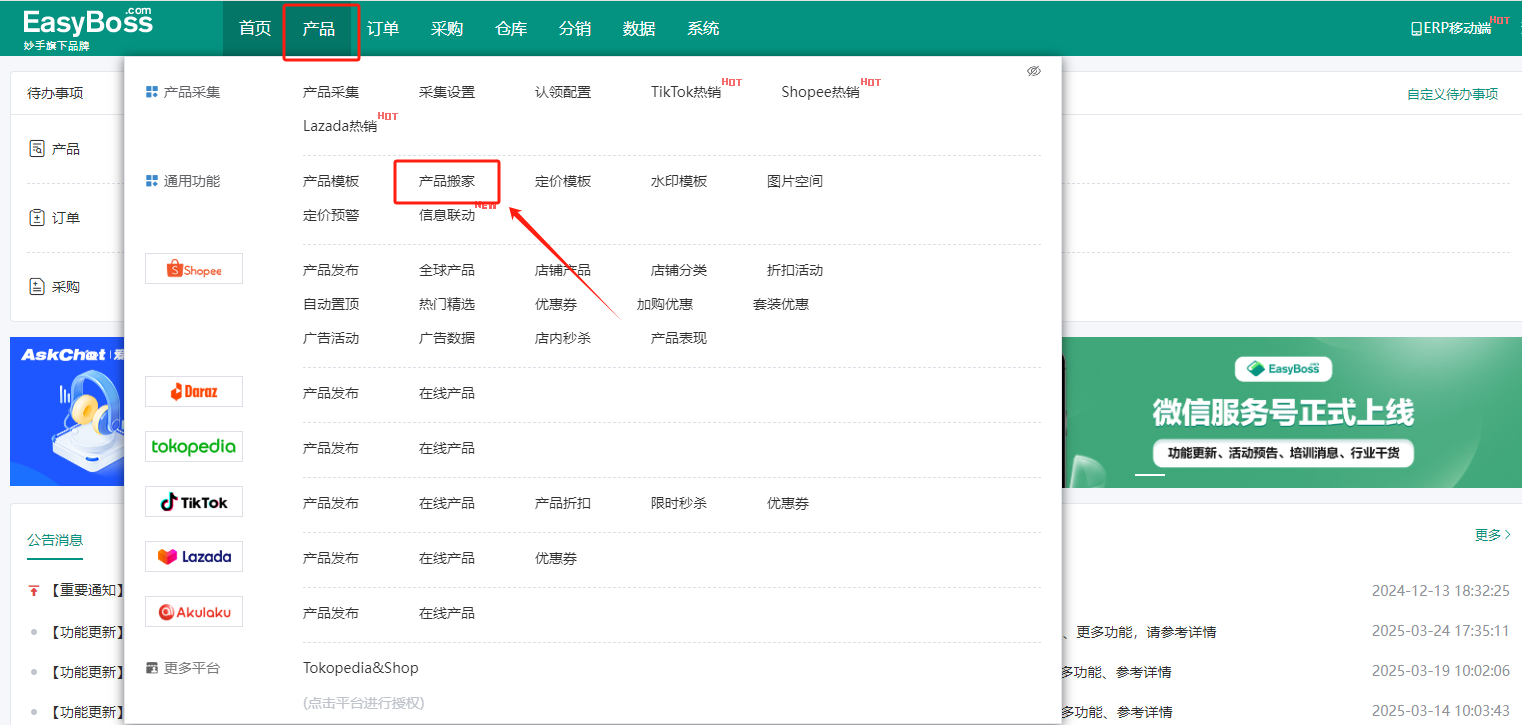The width and height of the screenshot is (1522, 725).
Task: Select 产品搬家 under 通用功能
Action: click(x=447, y=182)
